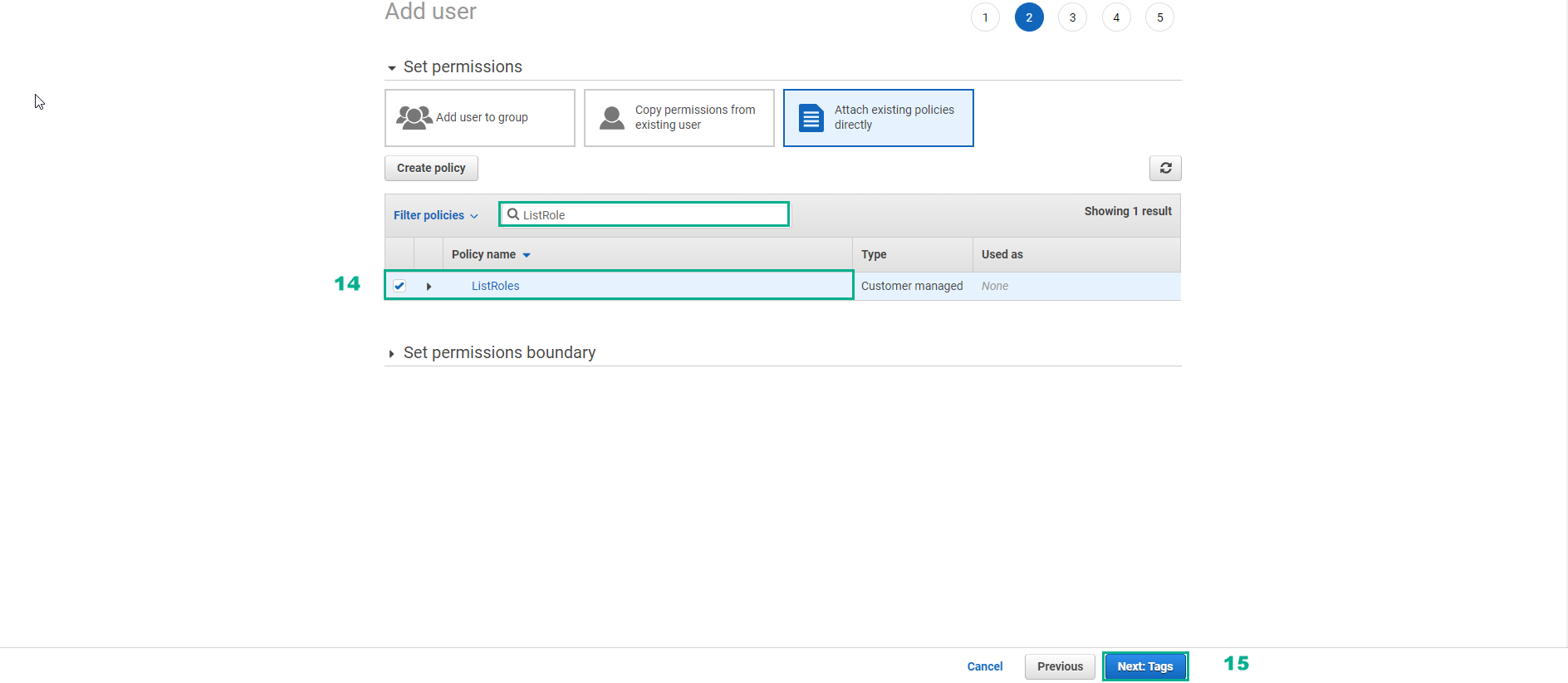Click the Next: Tags button
Image resolution: width=1568 pixels, height=683 pixels.
[1145, 666]
